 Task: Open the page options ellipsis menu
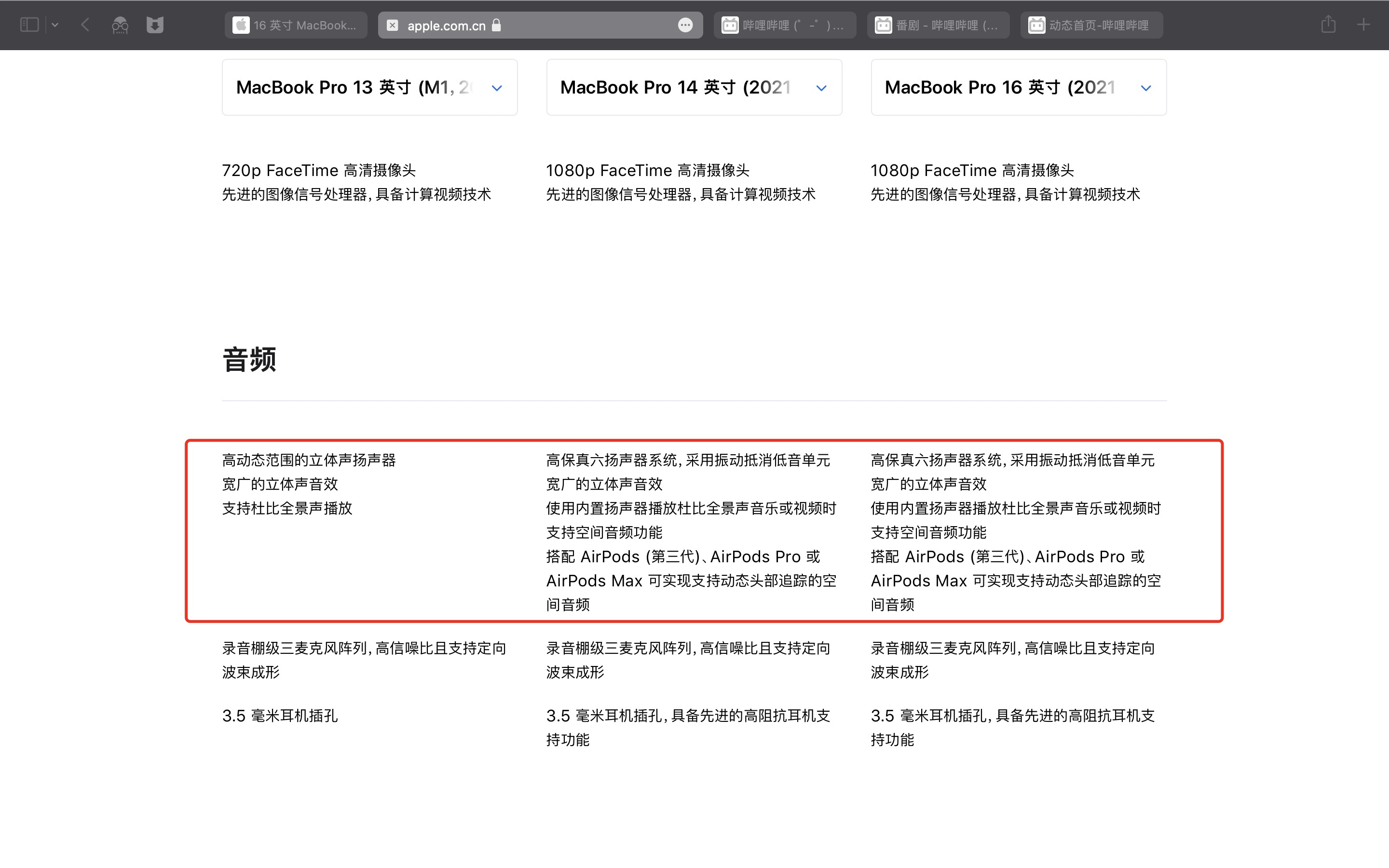point(685,25)
